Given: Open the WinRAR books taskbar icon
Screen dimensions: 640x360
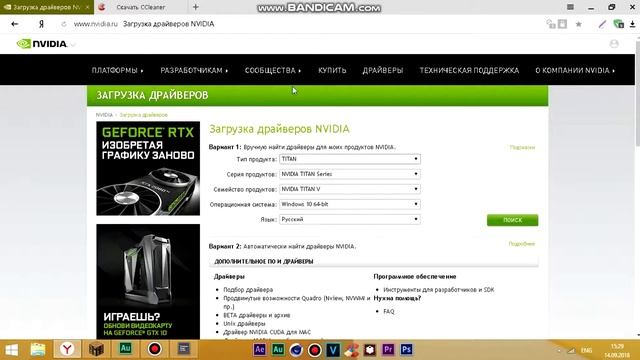Looking at the screenshot, I should (97, 349).
